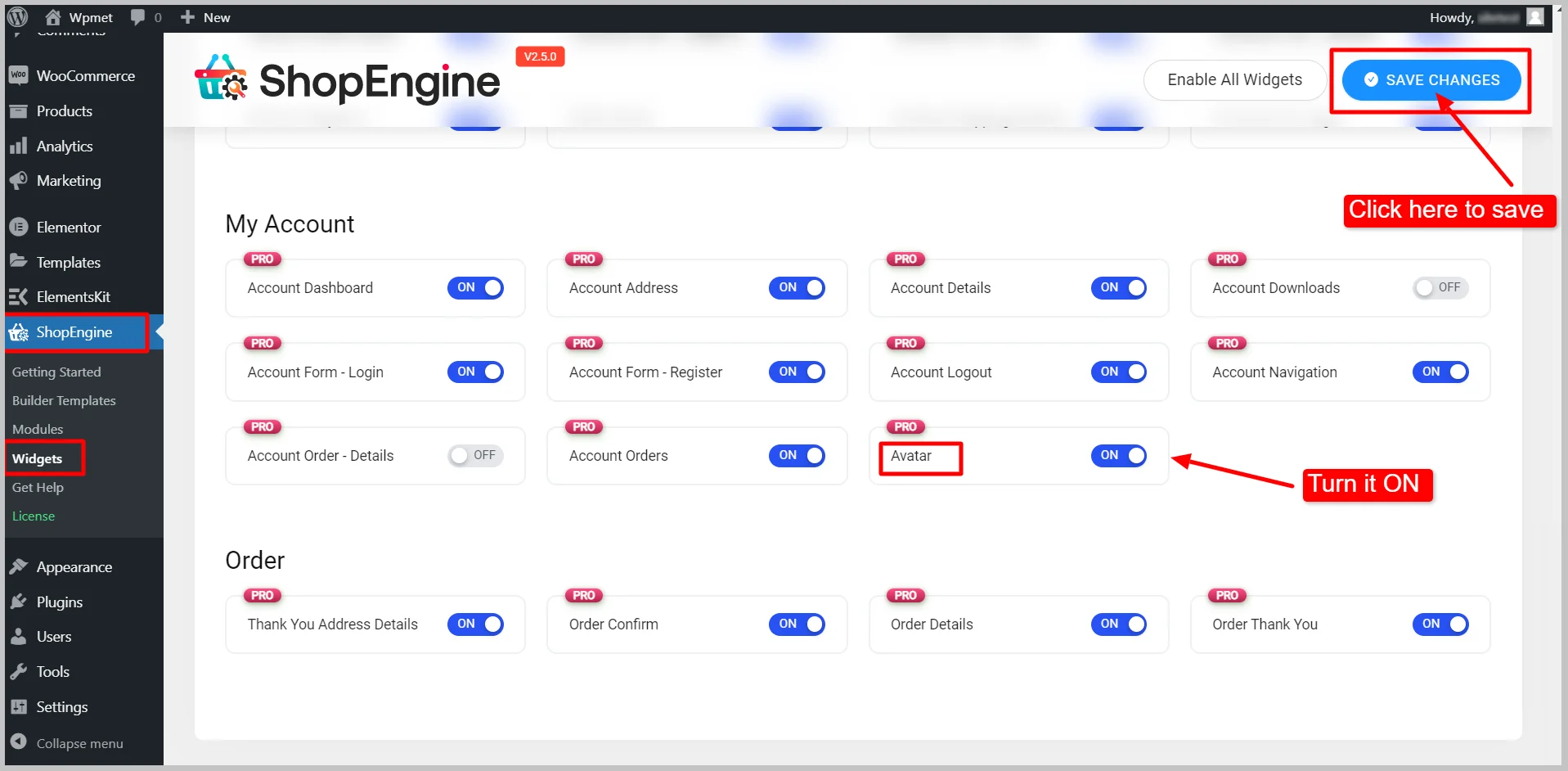Click the Collapse menu arrow icon
The height and width of the screenshot is (771, 1568).
coord(19,742)
